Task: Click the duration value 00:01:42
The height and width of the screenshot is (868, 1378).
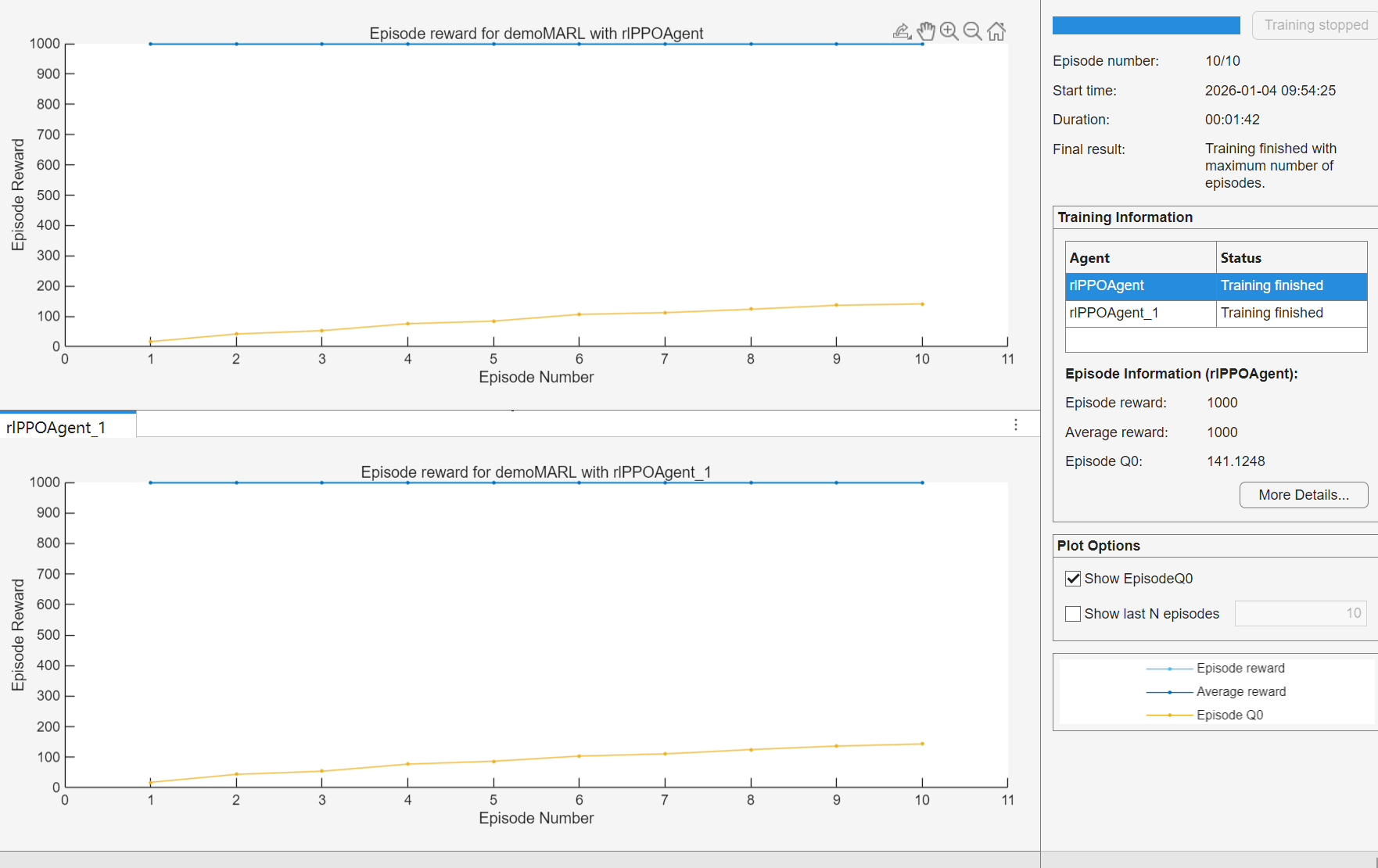Action: pyautogui.click(x=1232, y=120)
